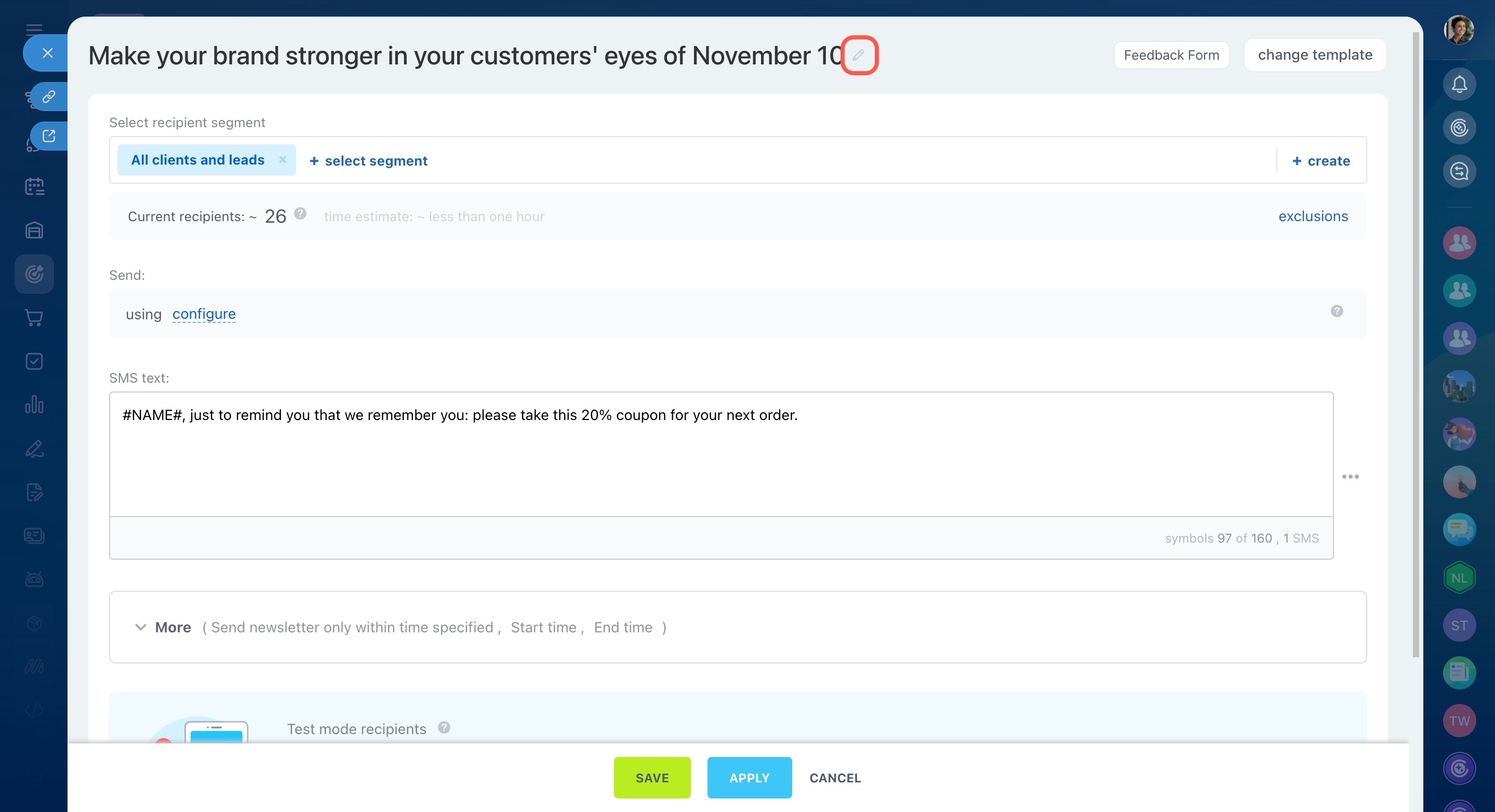The width and height of the screenshot is (1495, 812).
Task: Remove the All clients and leads segment
Action: coord(283,159)
